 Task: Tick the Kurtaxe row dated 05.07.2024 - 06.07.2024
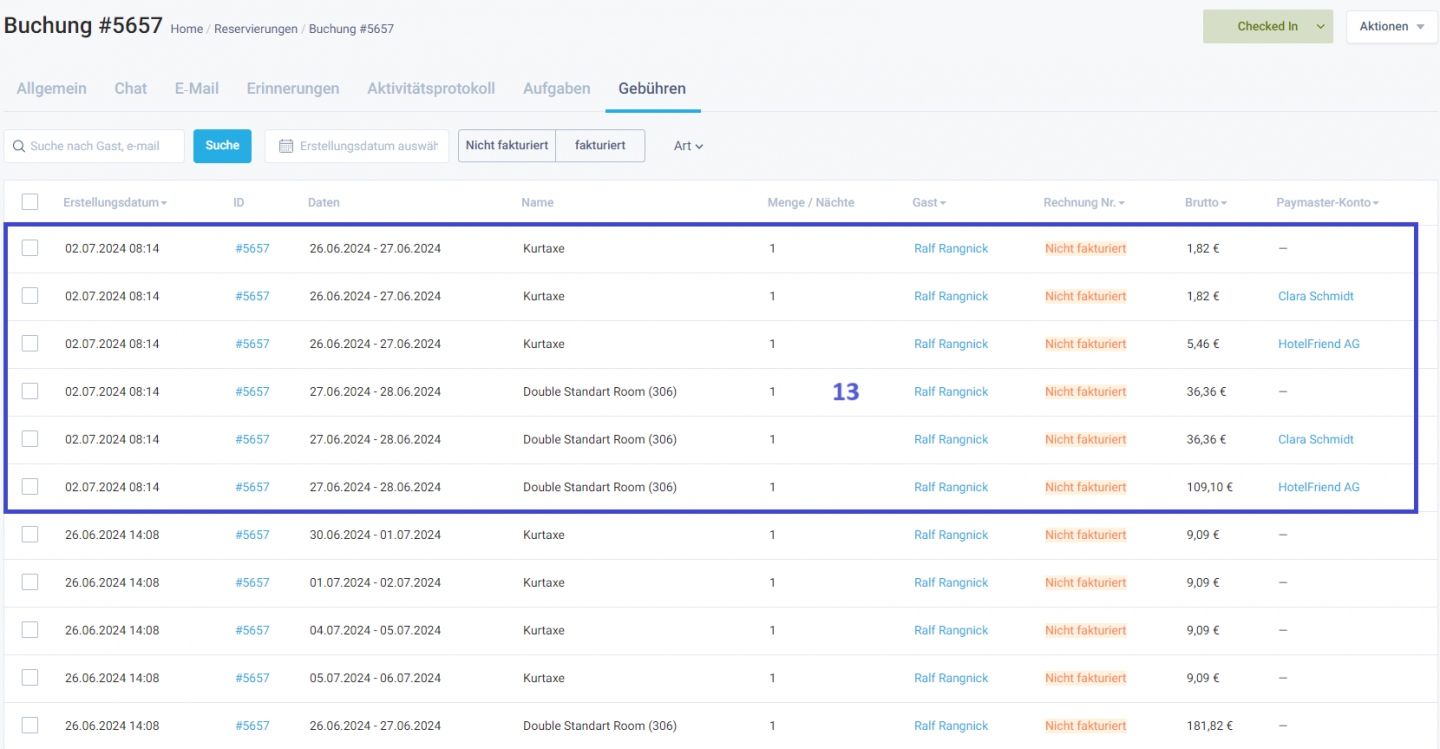30,678
